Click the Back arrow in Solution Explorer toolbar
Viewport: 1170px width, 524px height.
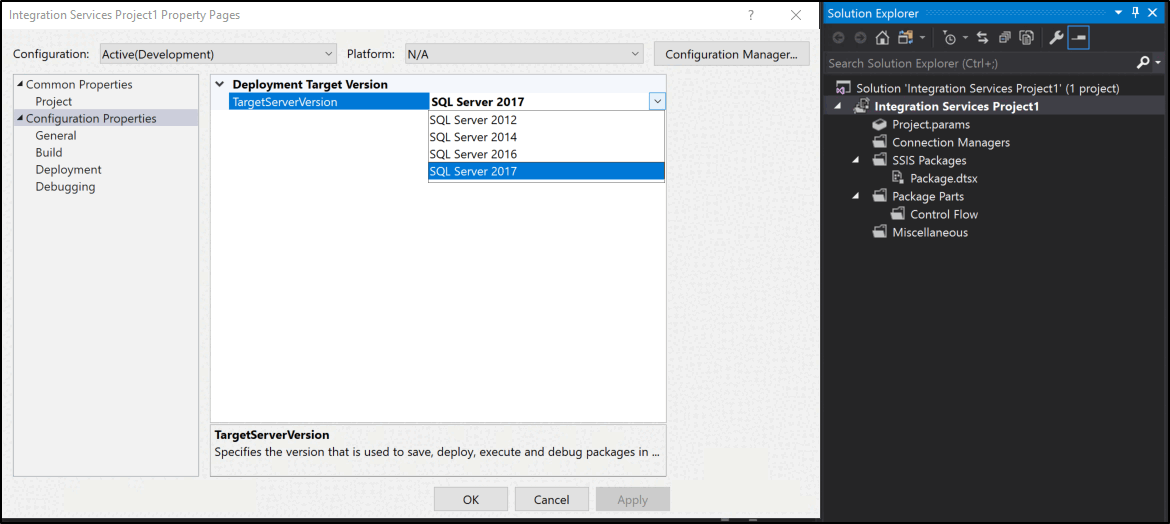[839, 37]
